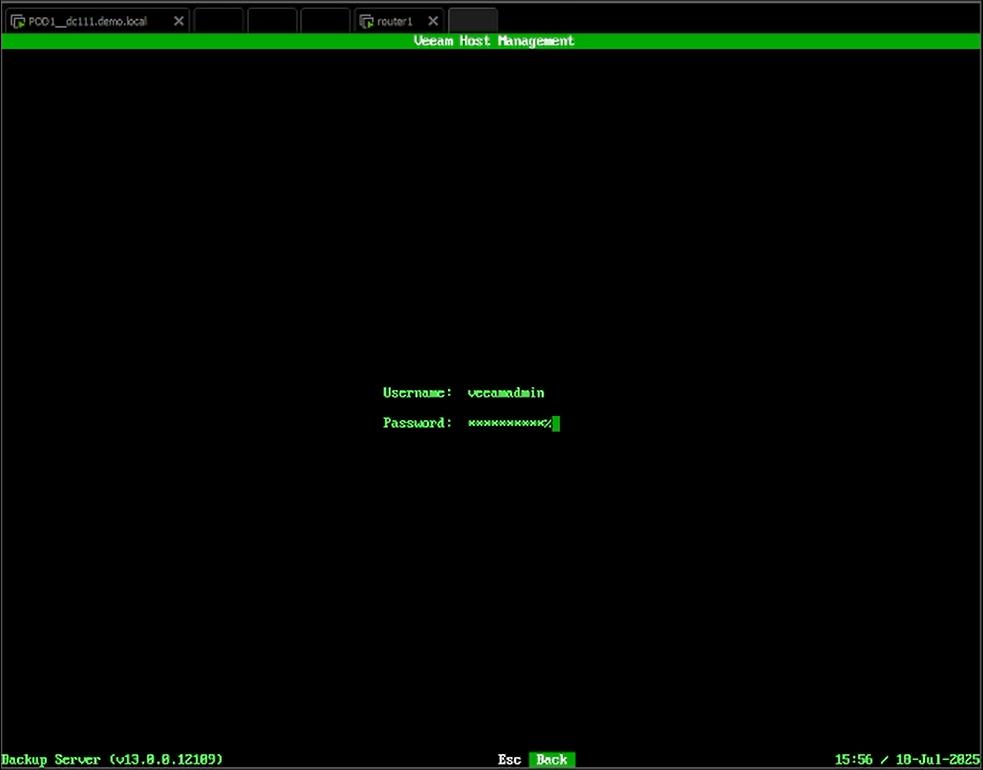Viewport: 983px width, 770px height.
Task: Close the POD1__dc111.demo.local tab
Action: click(x=179, y=21)
